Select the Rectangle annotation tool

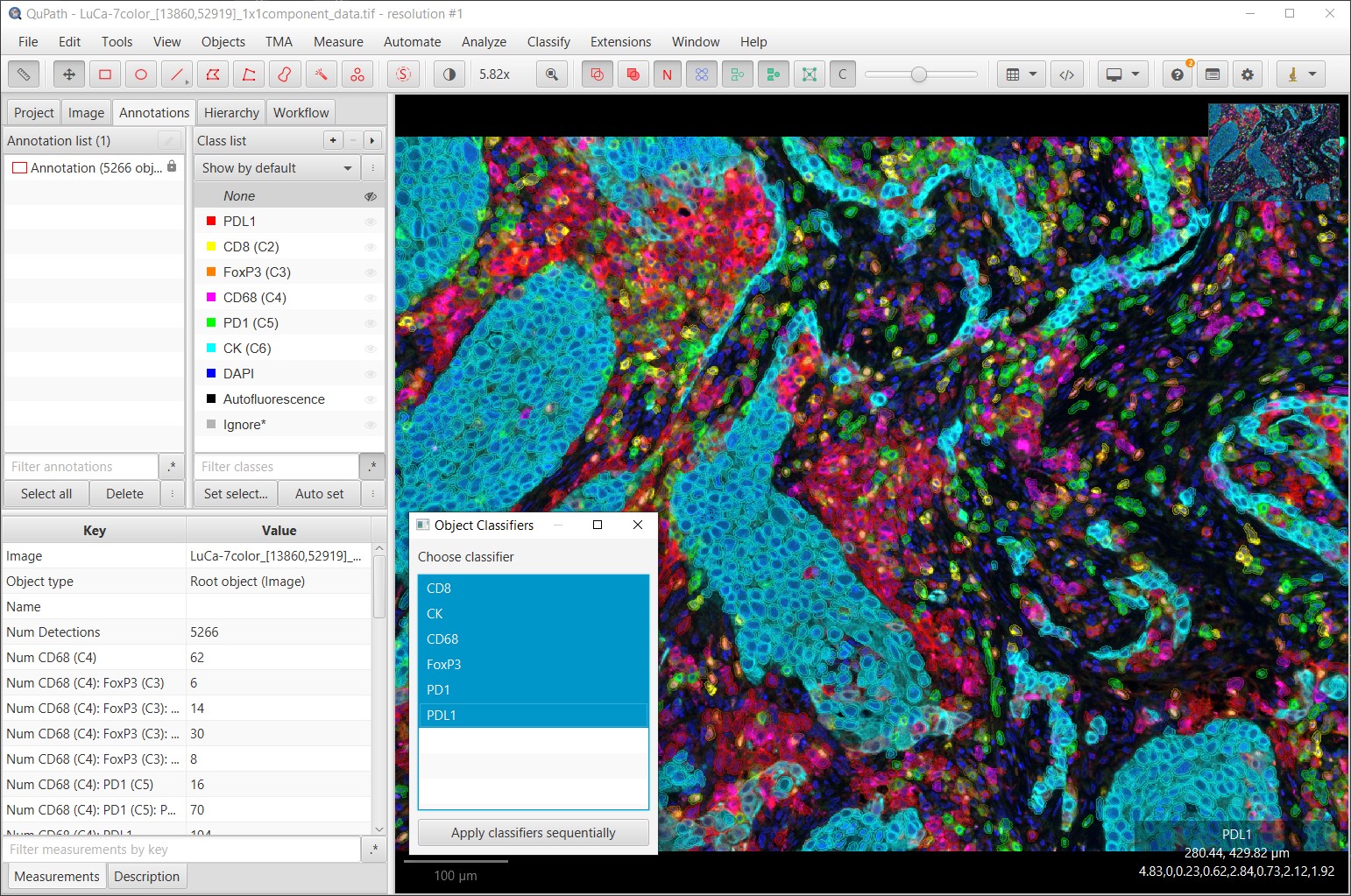(x=105, y=74)
